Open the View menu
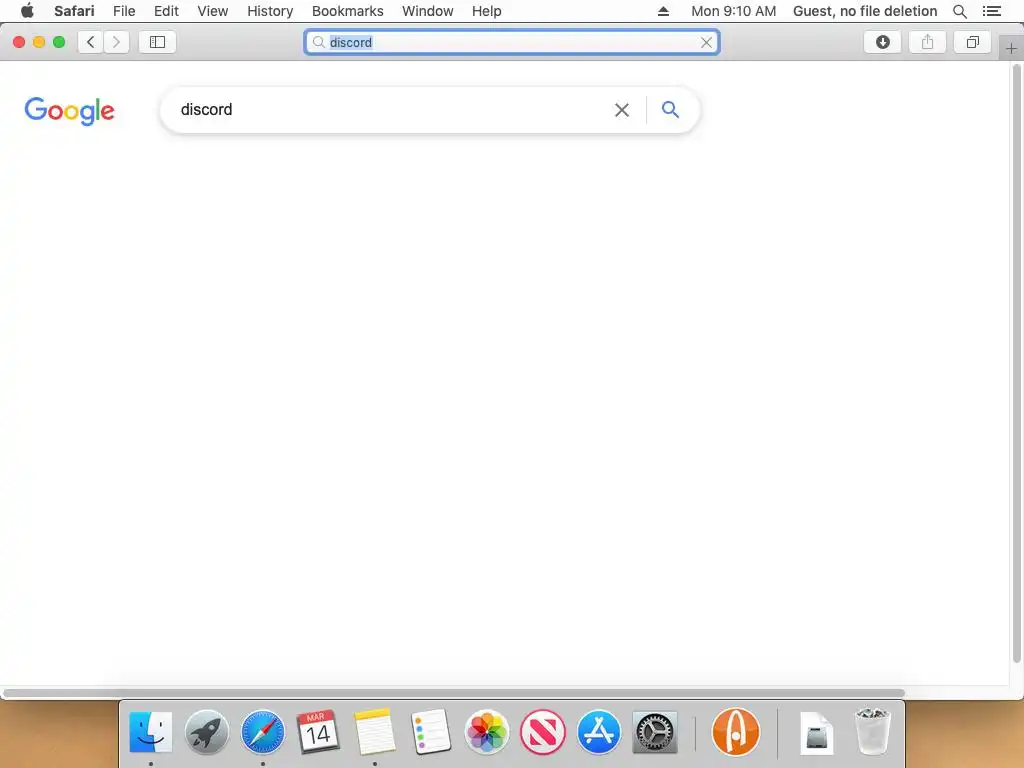This screenshot has height=768, width=1024. 213,11
